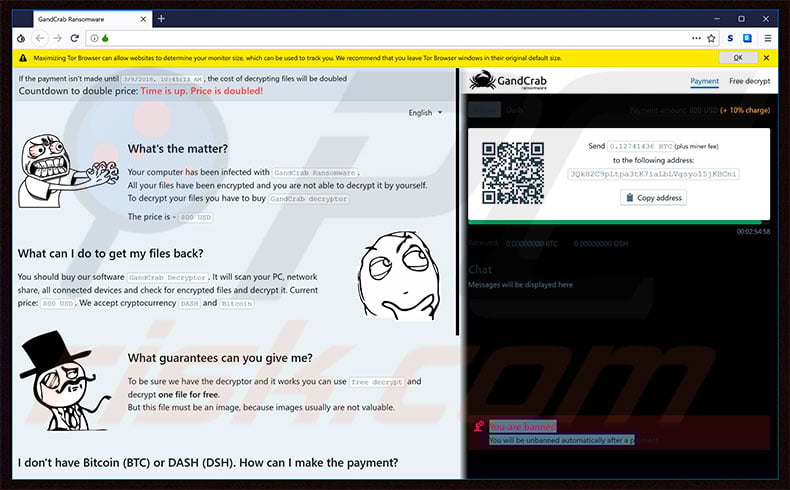Click the warning triangle icon in notification bar

(23, 58)
